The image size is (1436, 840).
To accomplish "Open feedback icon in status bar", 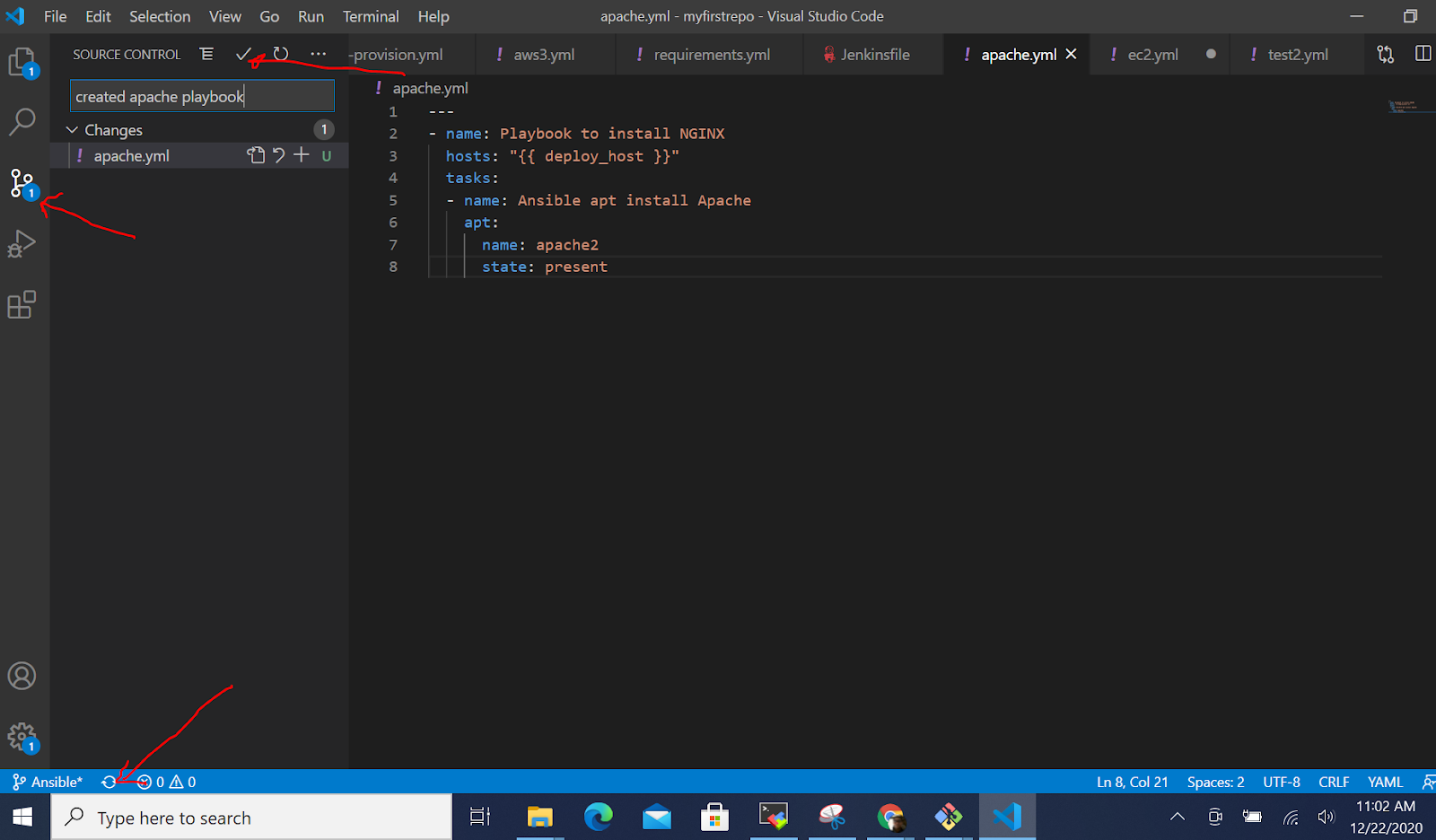I will click(x=1428, y=782).
